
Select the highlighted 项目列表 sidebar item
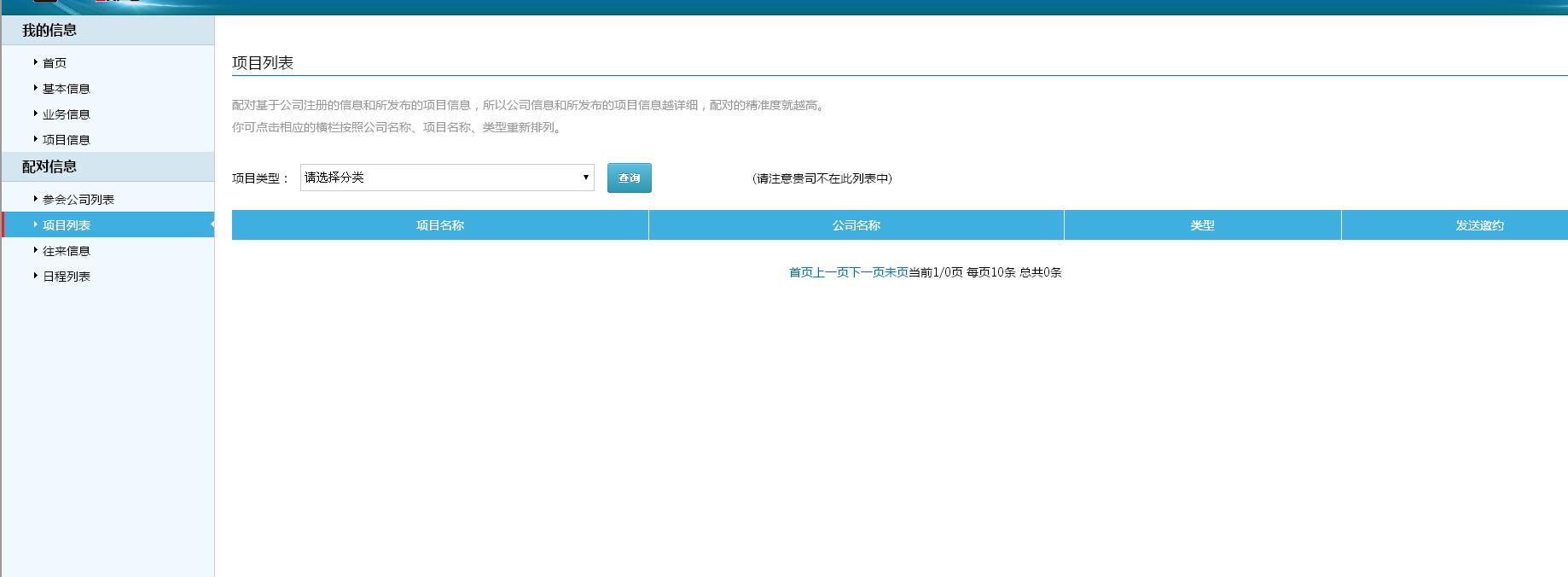pos(67,225)
